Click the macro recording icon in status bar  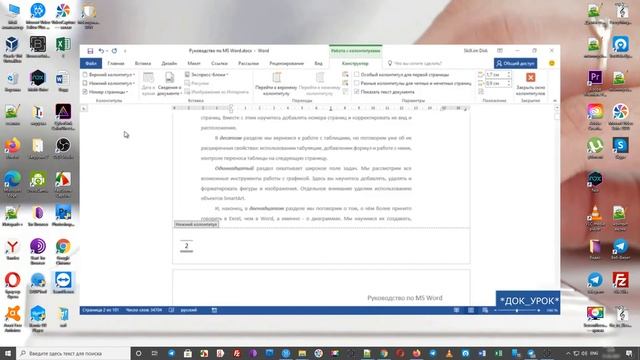[214, 310]
